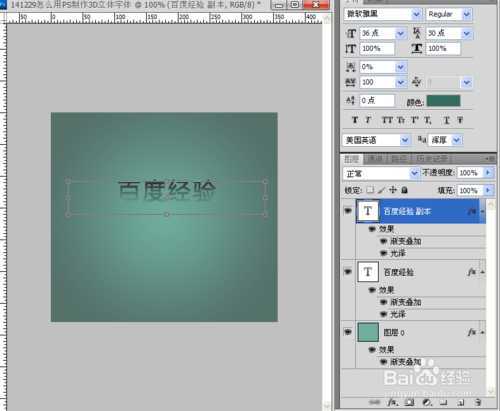Image resolution: width=500 pixels, height=411 pixels.
Task: Open the tracking 100 dropdown
Action: click(x=400, y=82)
